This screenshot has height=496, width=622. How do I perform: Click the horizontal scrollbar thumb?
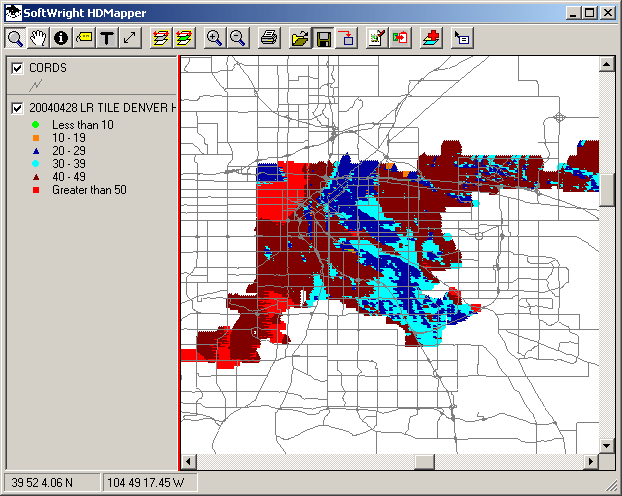[x=424, y=461]
